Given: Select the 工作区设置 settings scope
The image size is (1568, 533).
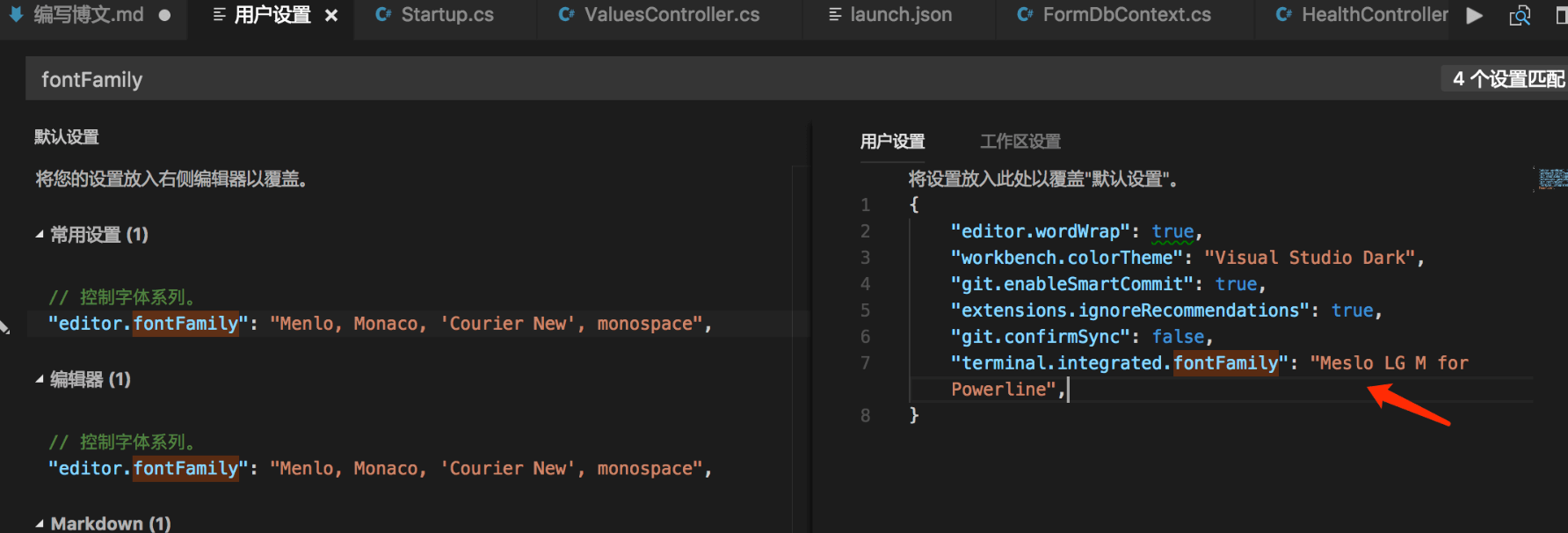Looking at the screenshot, I should pyautogui.click(x=1020, y=142).
